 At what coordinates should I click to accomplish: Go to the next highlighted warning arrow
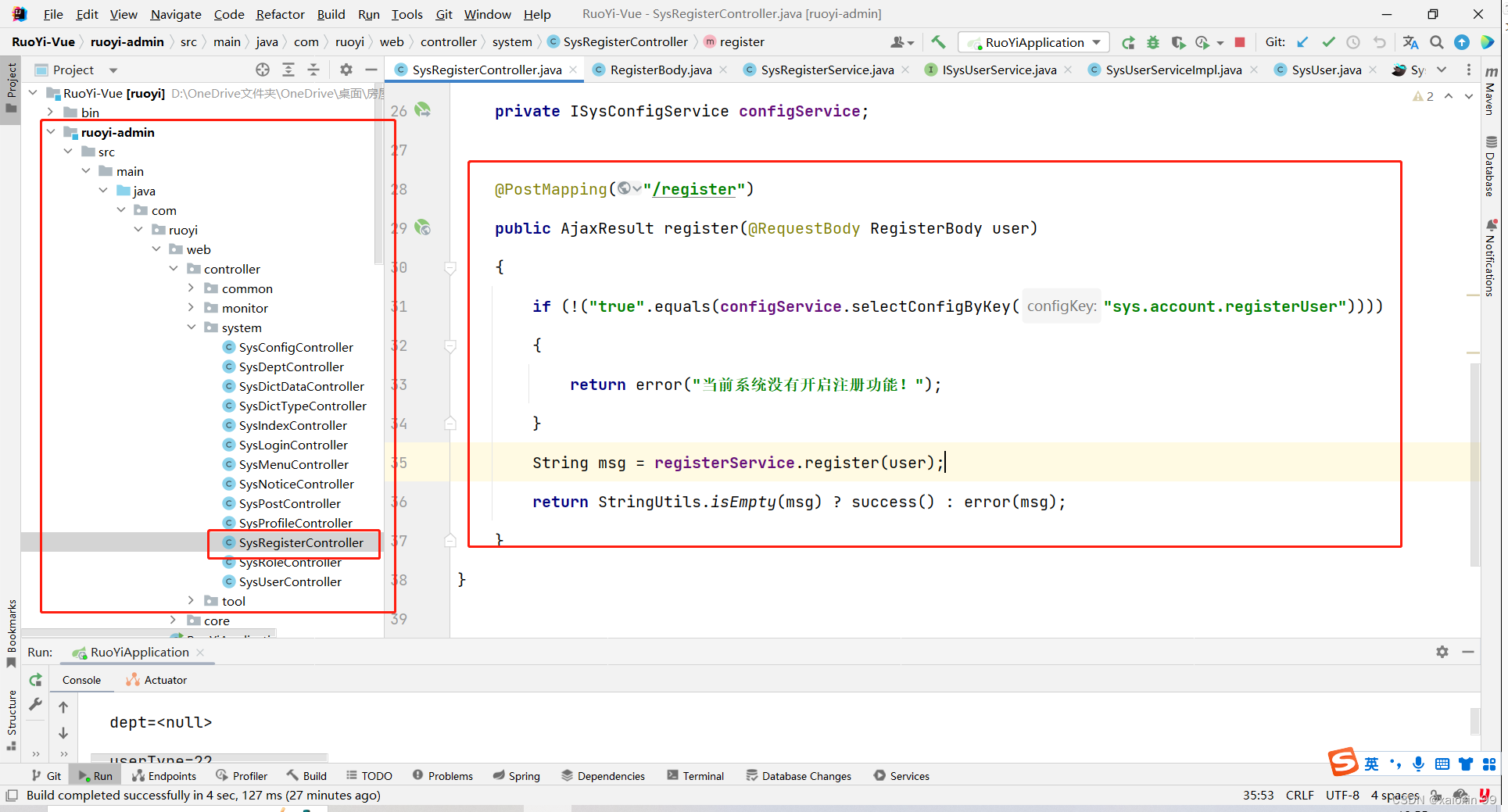tap(1469, 96)
